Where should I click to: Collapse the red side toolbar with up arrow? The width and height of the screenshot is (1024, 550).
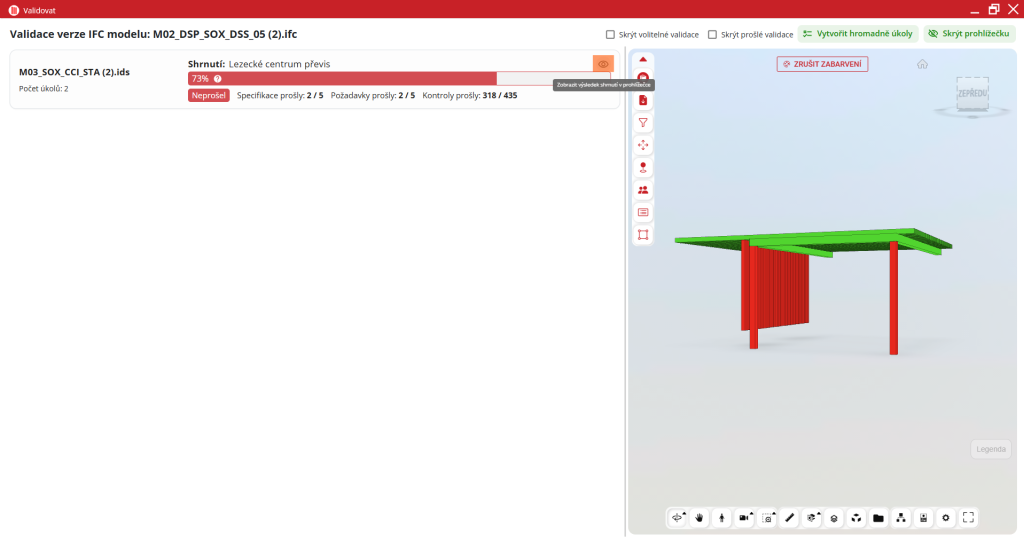pos(643,59)
